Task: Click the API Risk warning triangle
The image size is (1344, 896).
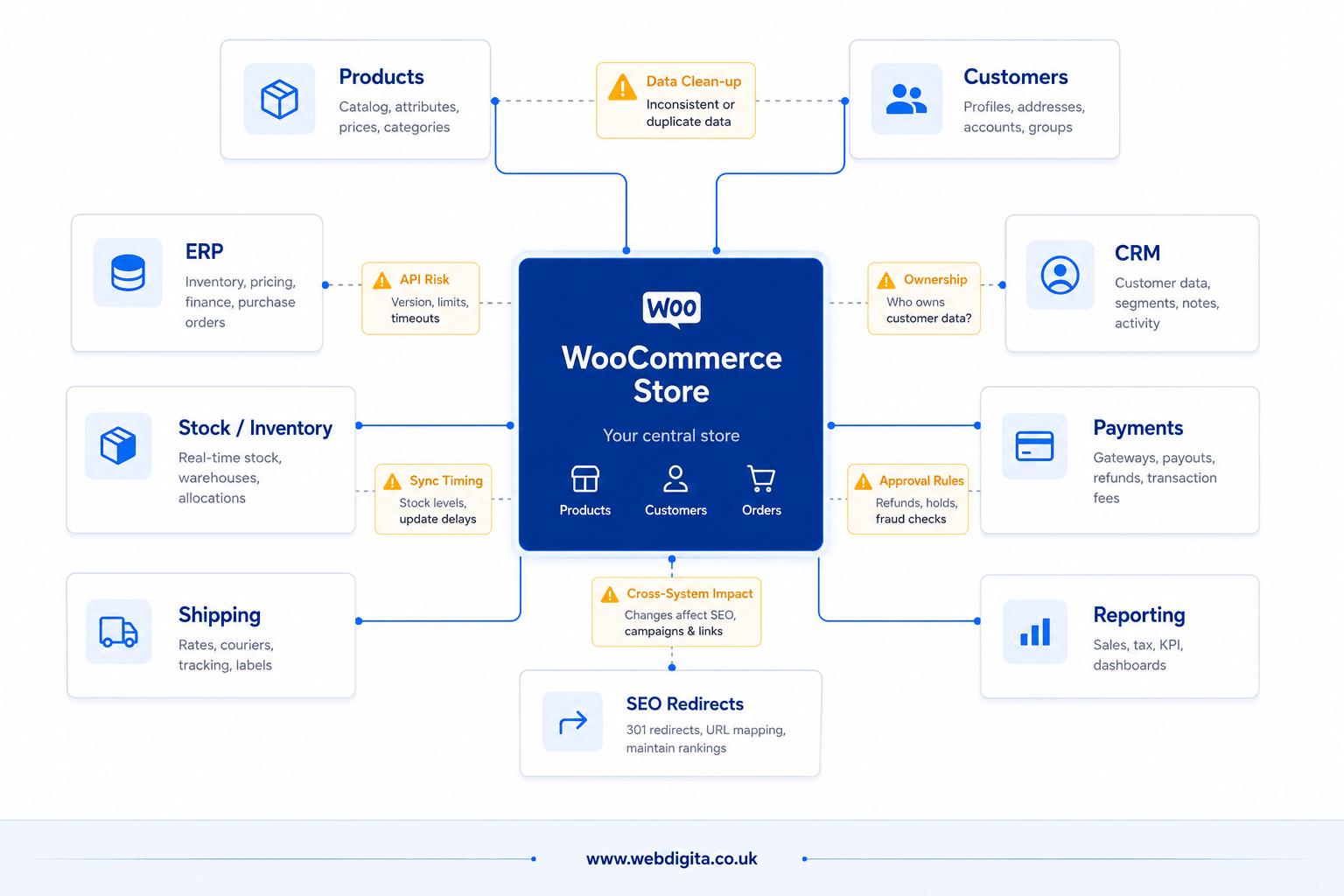Action: (382, 280)
